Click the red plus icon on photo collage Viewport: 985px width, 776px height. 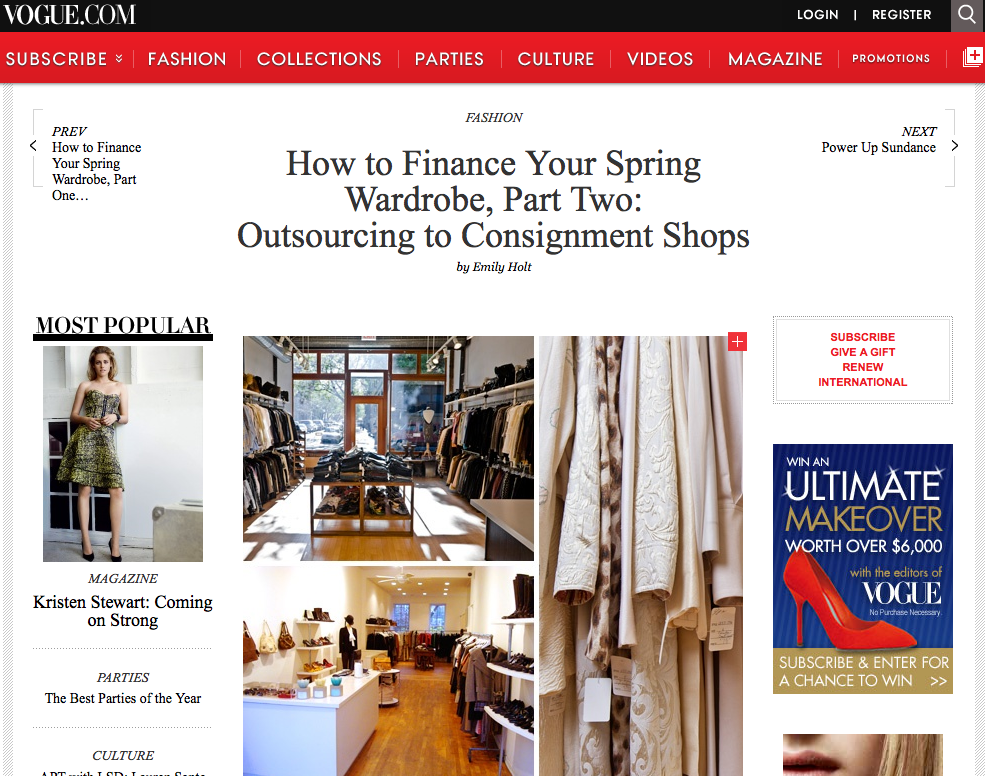point(737,342)
